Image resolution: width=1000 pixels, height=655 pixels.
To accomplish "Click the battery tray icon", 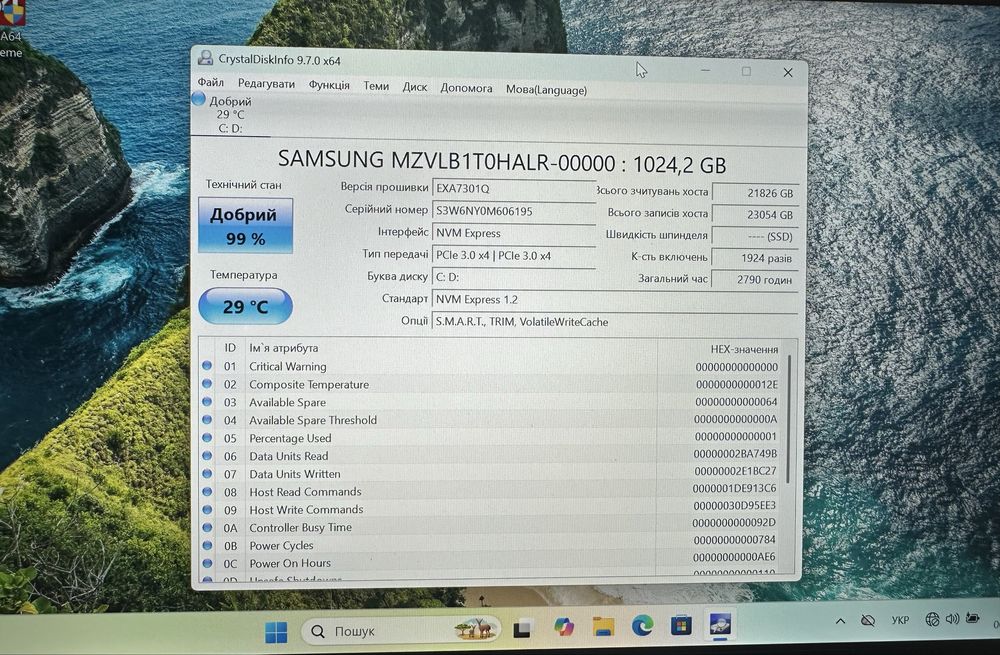I will [973, 617].
